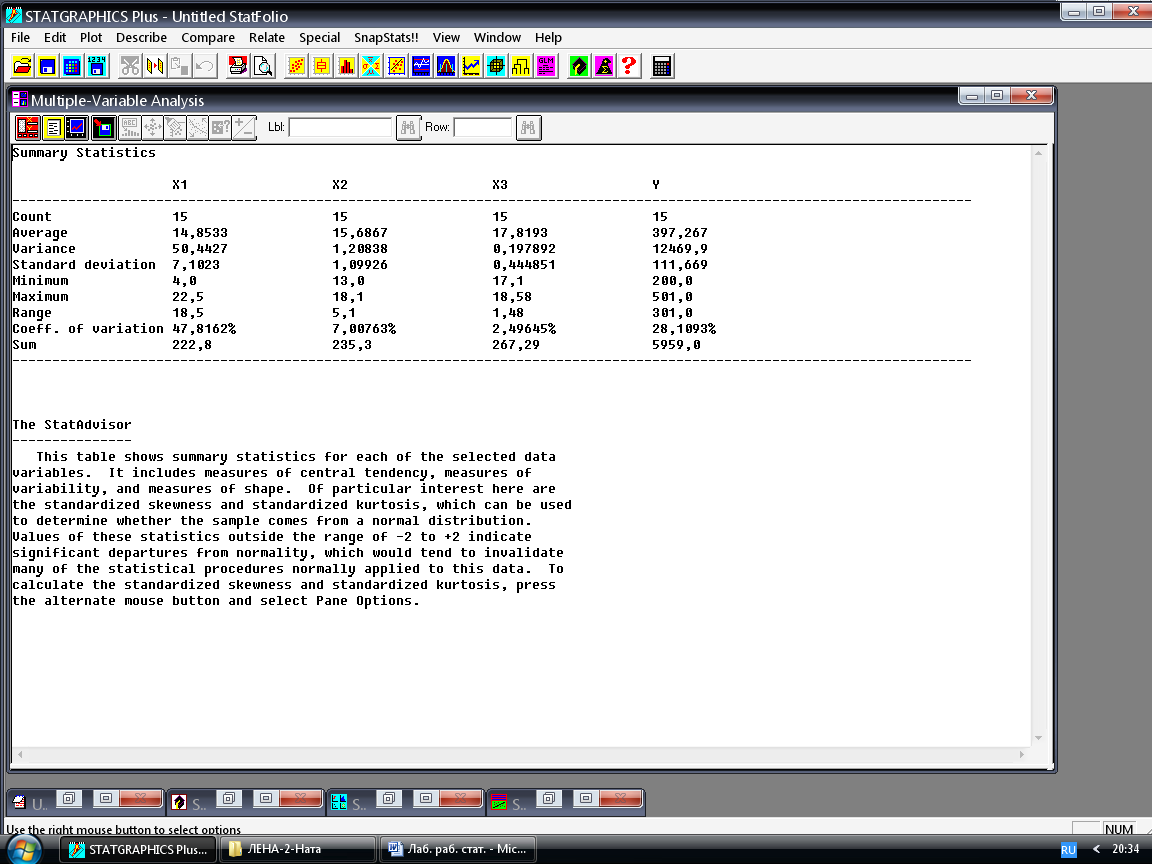
Task: Click the minimized cyan grid window icon
Action: pos(339,802)
